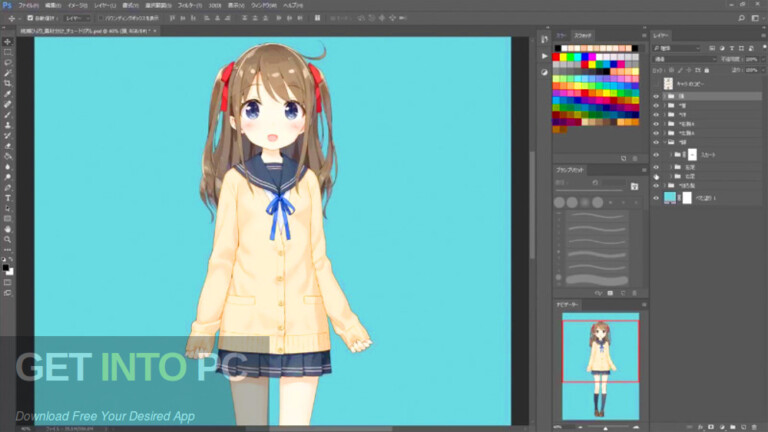Open the イメージ menu

pos(77,5)
